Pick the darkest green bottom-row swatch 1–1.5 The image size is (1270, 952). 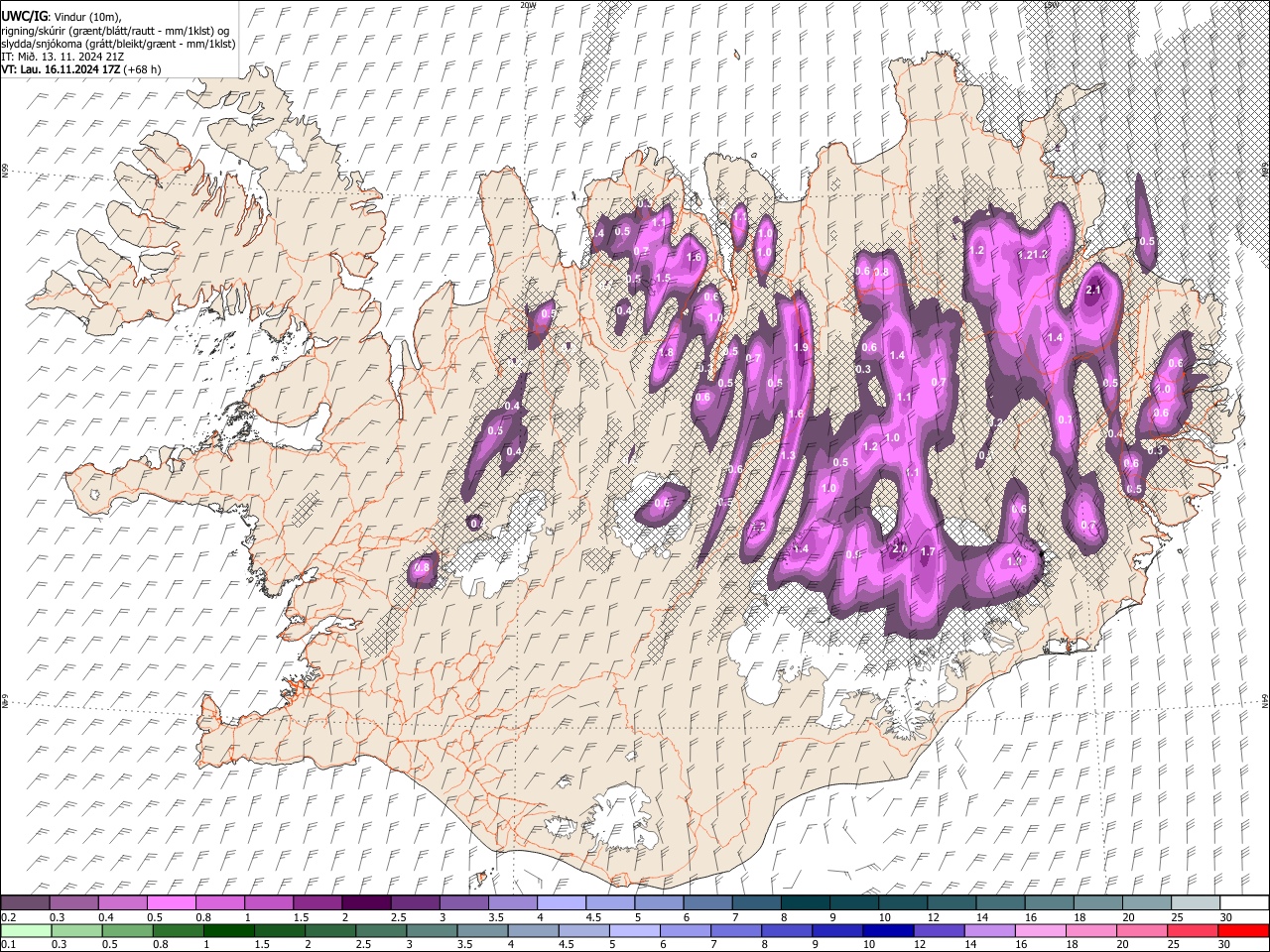pos(228,930)
